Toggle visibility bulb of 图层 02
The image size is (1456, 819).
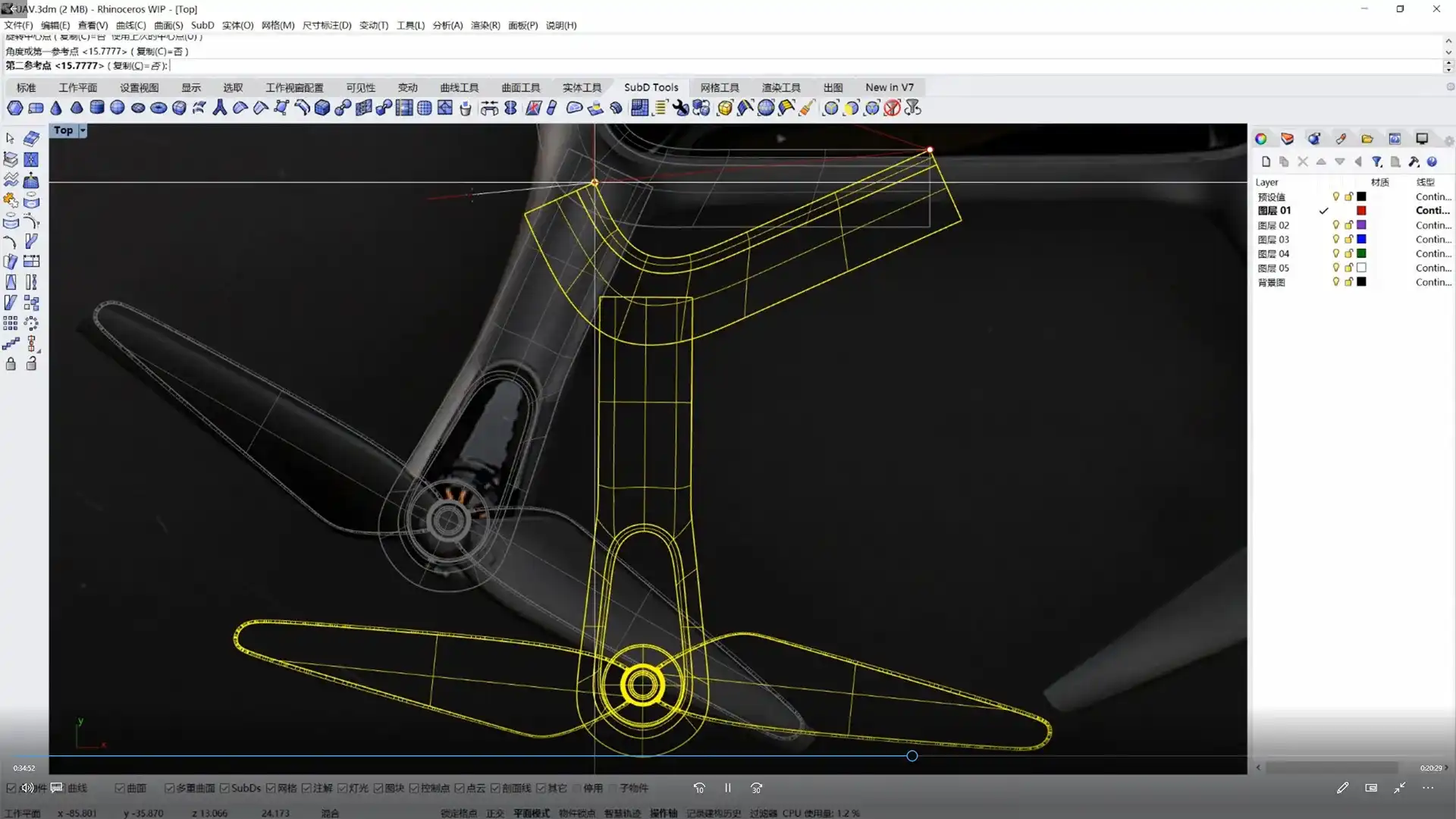click(x=1335, y=225)
